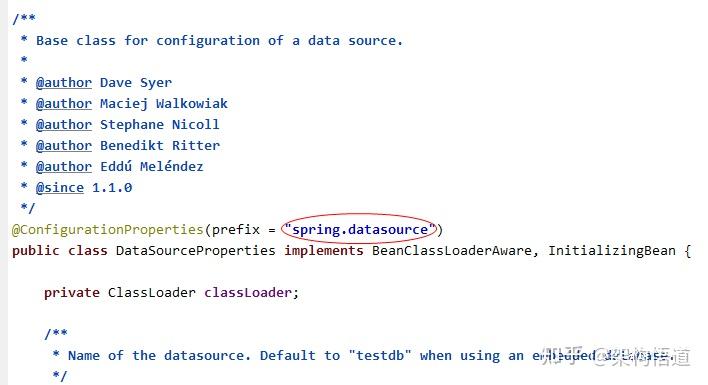708x385 pixels.
Task: Click the @author tag before Eddú Meléndez
Action: click(x=64, y=167)
